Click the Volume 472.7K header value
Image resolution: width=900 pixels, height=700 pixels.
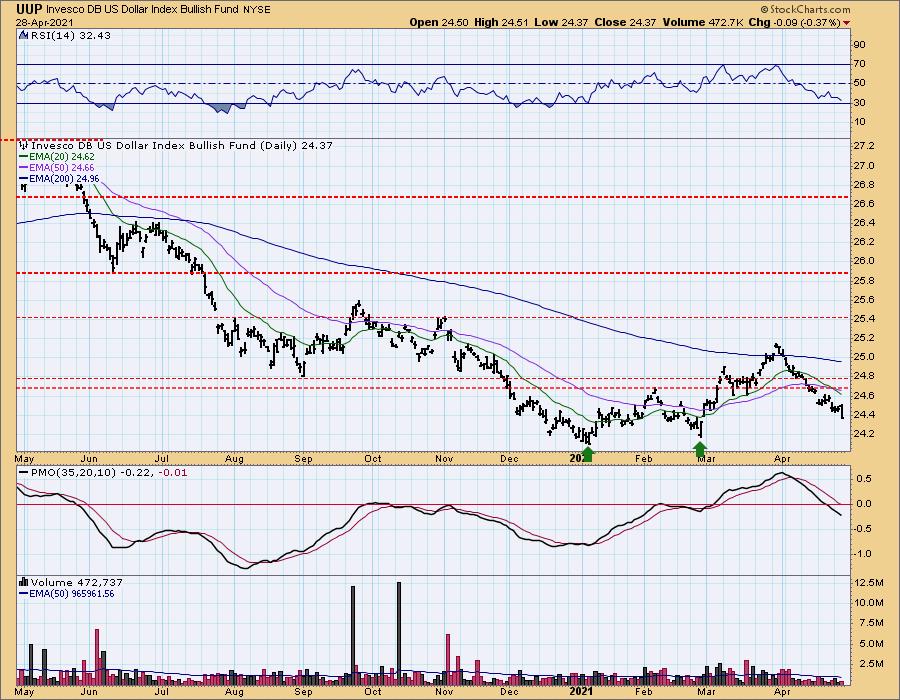pyautogui.click(x=704, y=22)
